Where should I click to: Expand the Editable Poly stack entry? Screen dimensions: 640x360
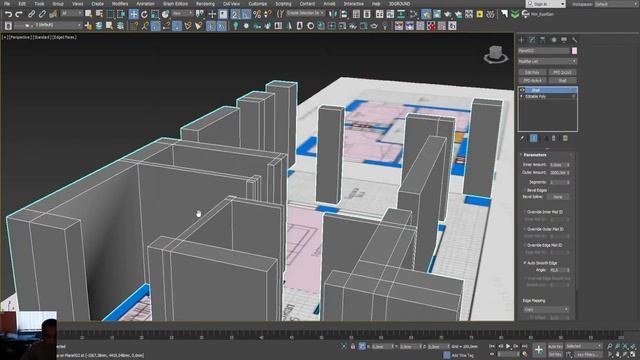coord(522,97)
